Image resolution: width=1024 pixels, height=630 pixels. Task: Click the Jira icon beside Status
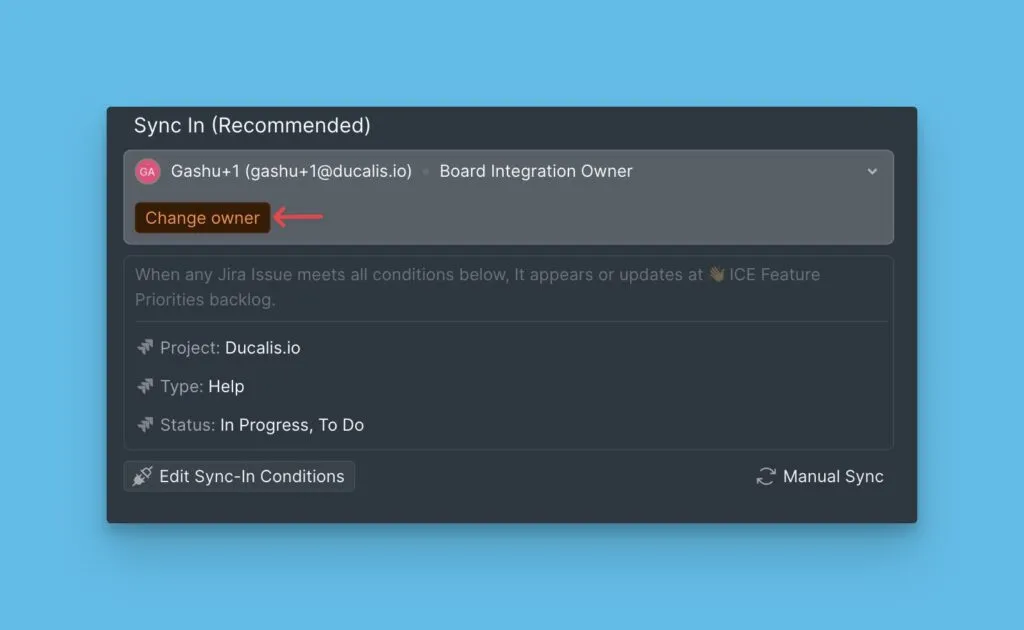[145, 425]
